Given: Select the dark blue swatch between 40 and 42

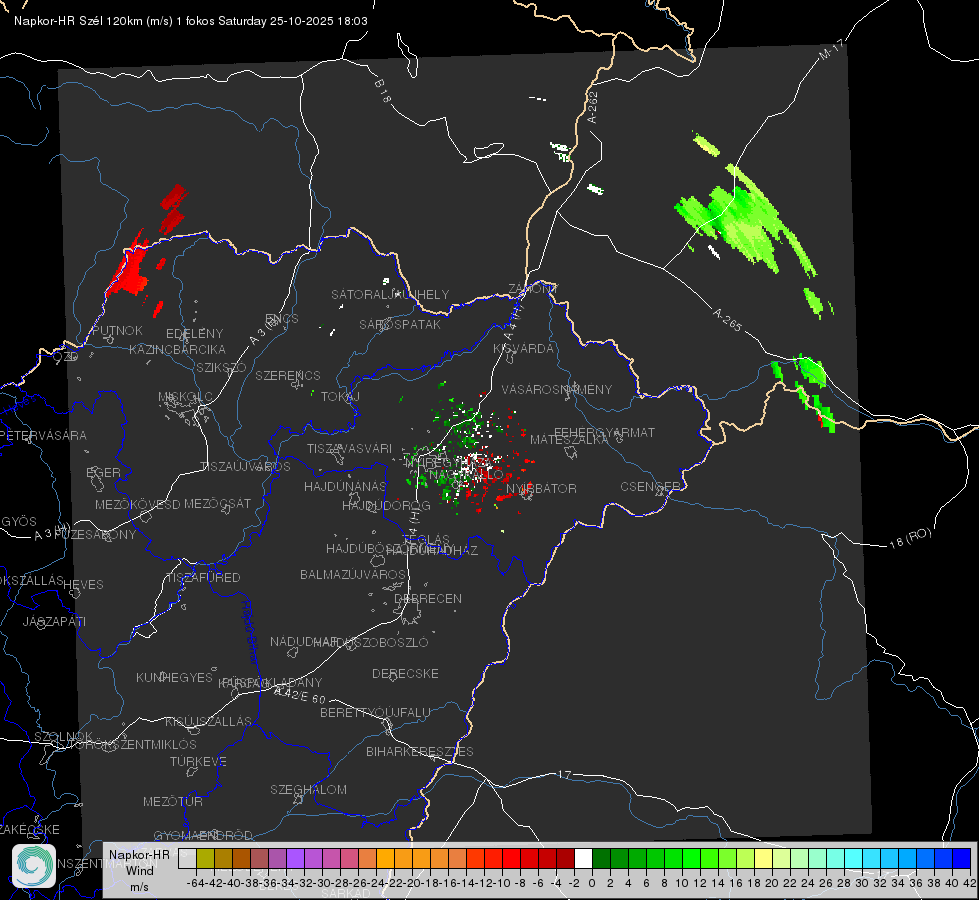Looking at the screenshot, I should coord(962,858).
